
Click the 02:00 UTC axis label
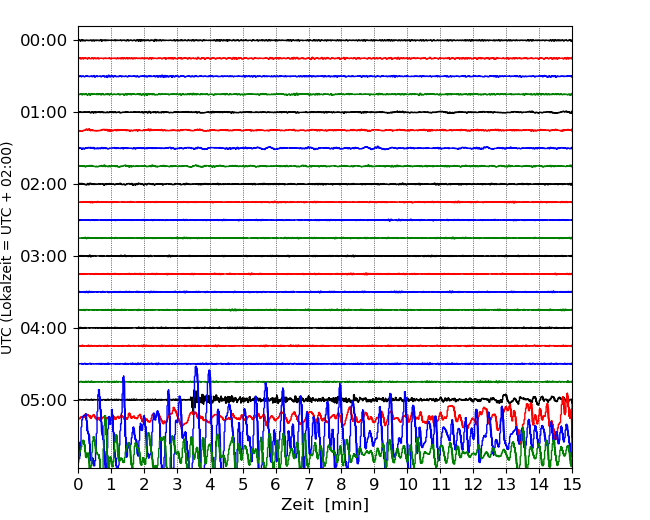click(x=44, y=185)
